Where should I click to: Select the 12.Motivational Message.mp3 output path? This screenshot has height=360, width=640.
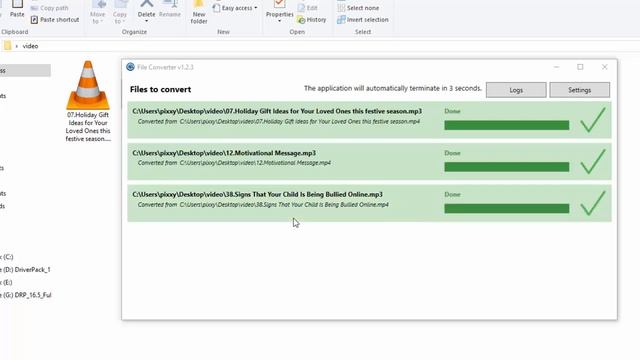point(224,153)
